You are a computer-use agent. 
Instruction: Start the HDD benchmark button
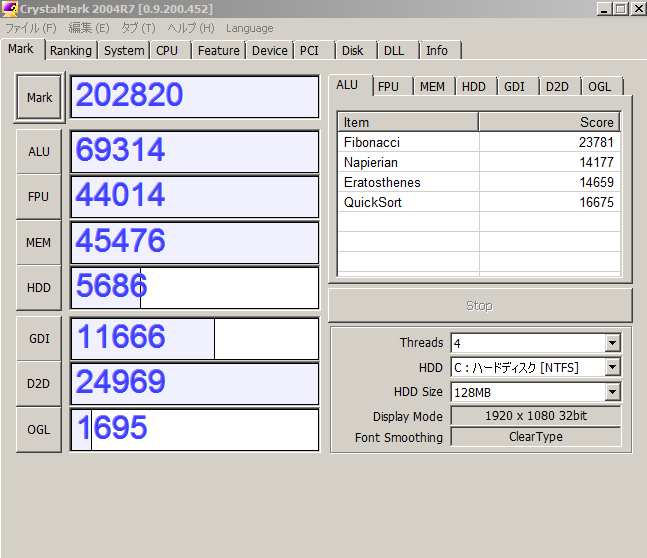(x=39, y=288)
